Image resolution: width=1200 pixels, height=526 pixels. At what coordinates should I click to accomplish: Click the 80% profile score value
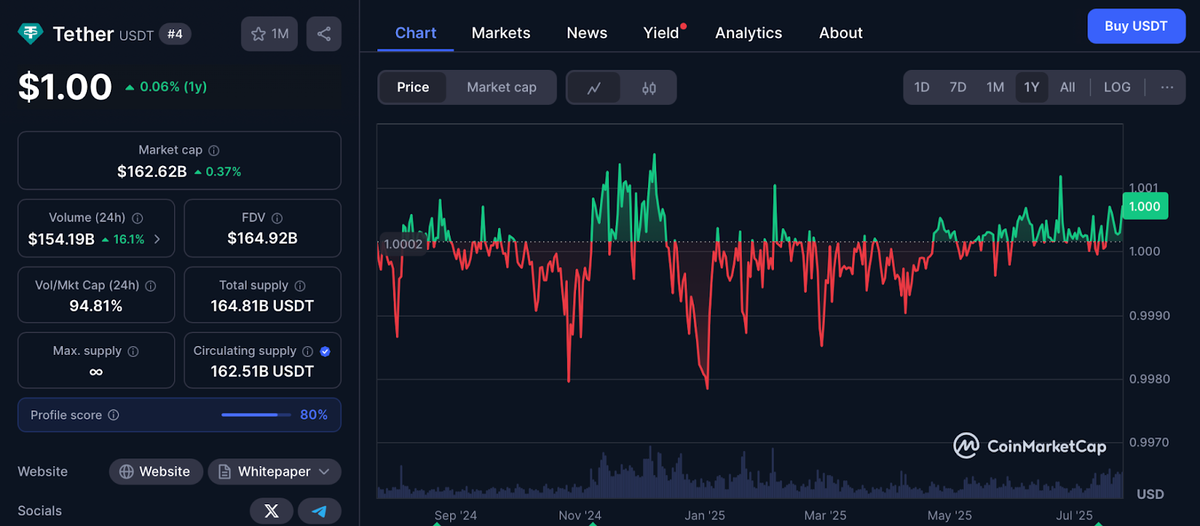pos(314,415)
